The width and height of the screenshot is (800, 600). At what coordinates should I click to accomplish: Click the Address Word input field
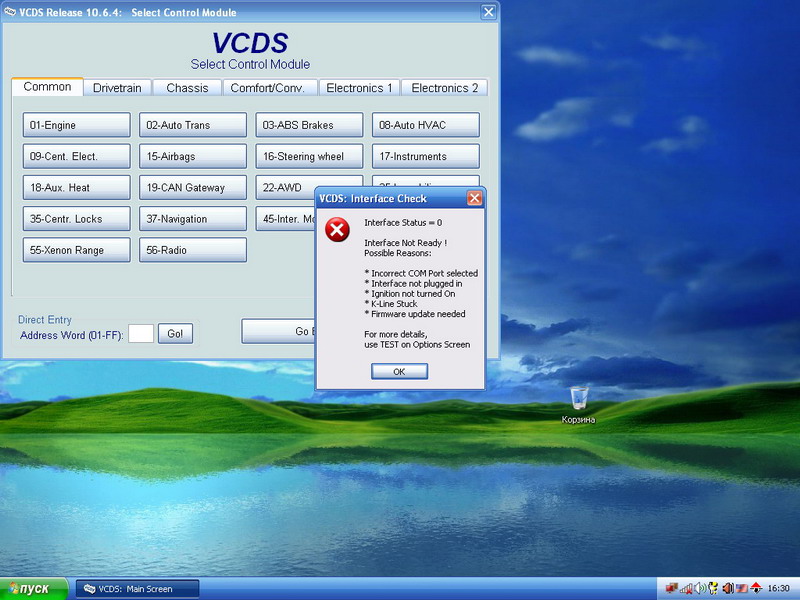tap(141, 334)
